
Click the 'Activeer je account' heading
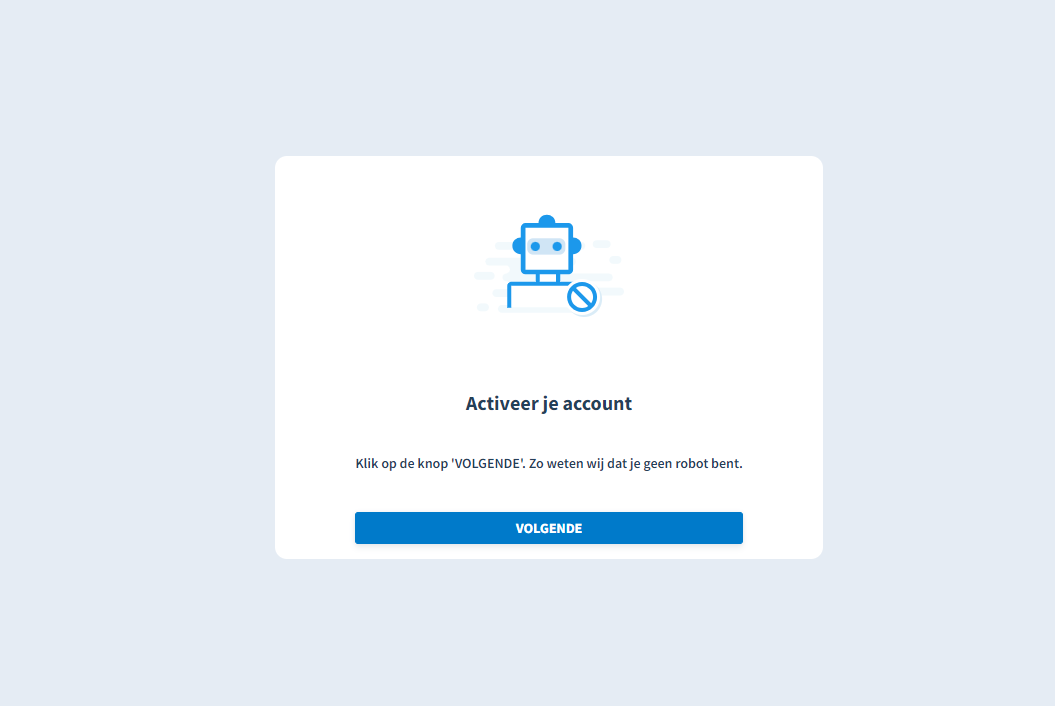[x=548, y=403]
